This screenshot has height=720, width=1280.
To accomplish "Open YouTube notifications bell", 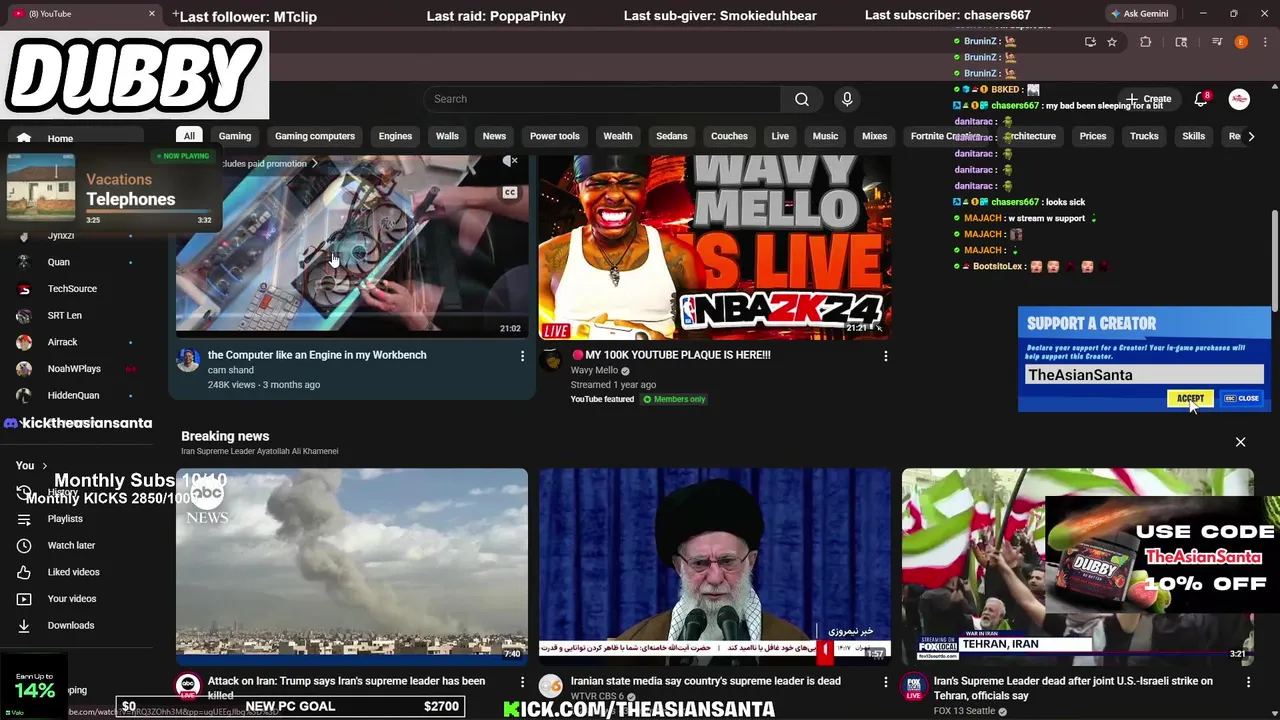I will pyautogui.click(x=1201, y=99).
